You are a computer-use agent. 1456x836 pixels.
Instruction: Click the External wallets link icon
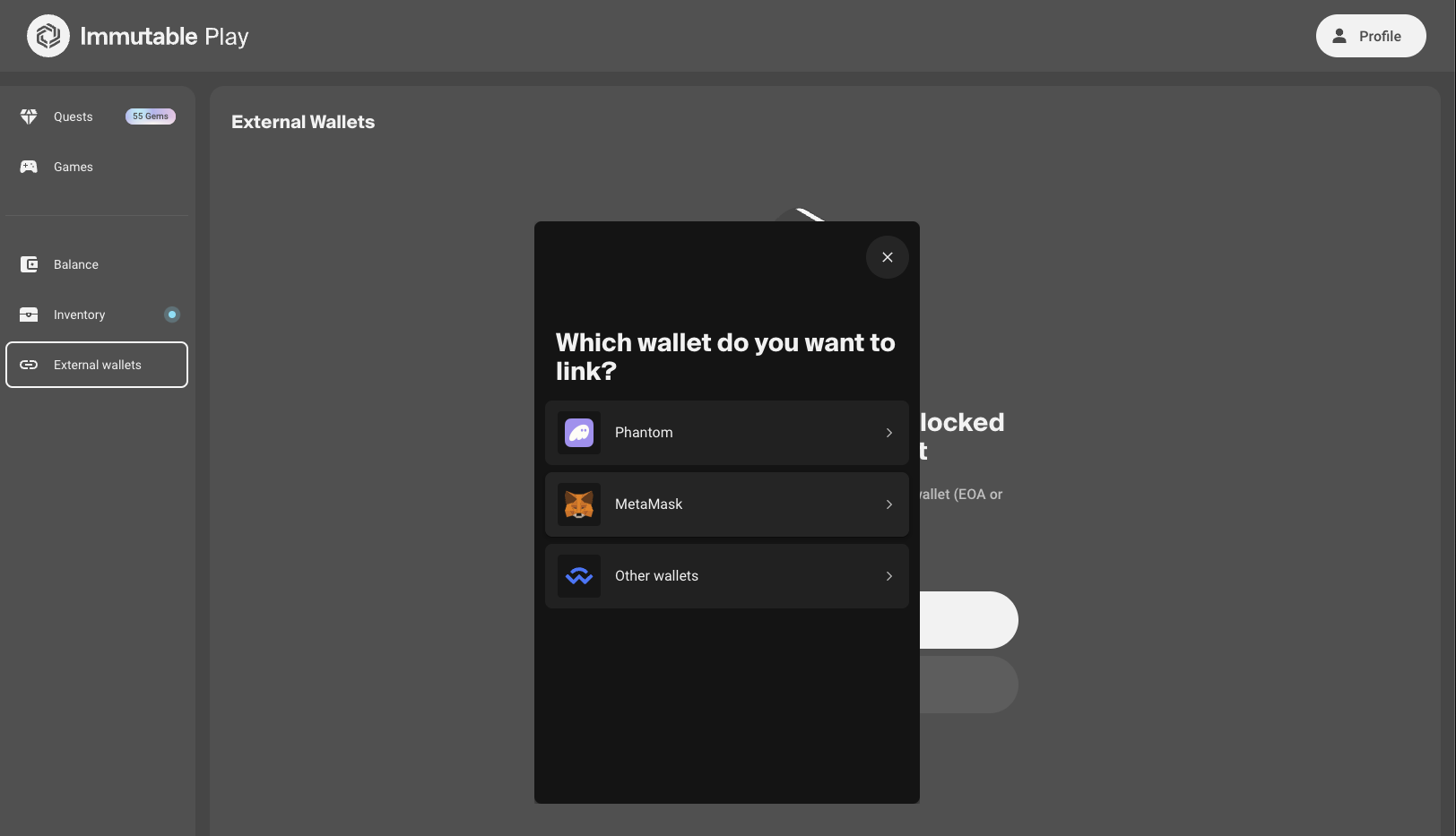tap(29, 365)
